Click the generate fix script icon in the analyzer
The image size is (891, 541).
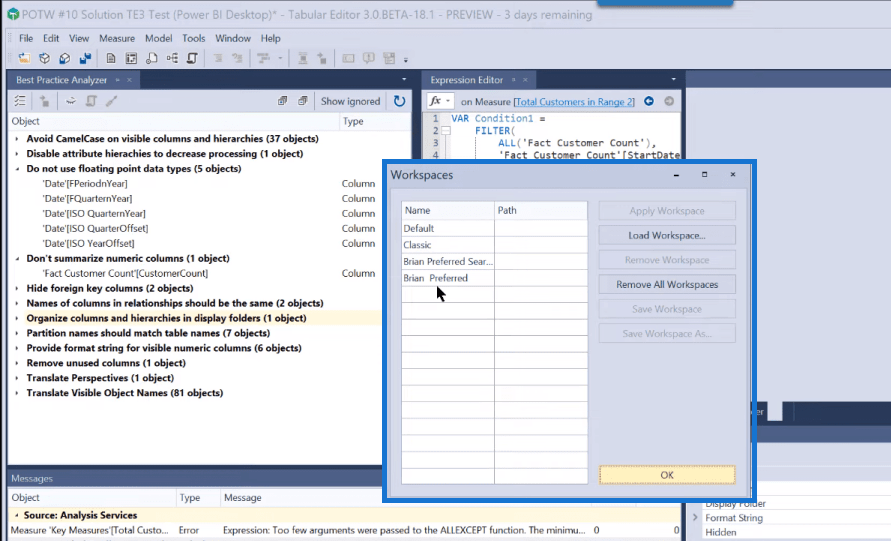tap(91, 101)
